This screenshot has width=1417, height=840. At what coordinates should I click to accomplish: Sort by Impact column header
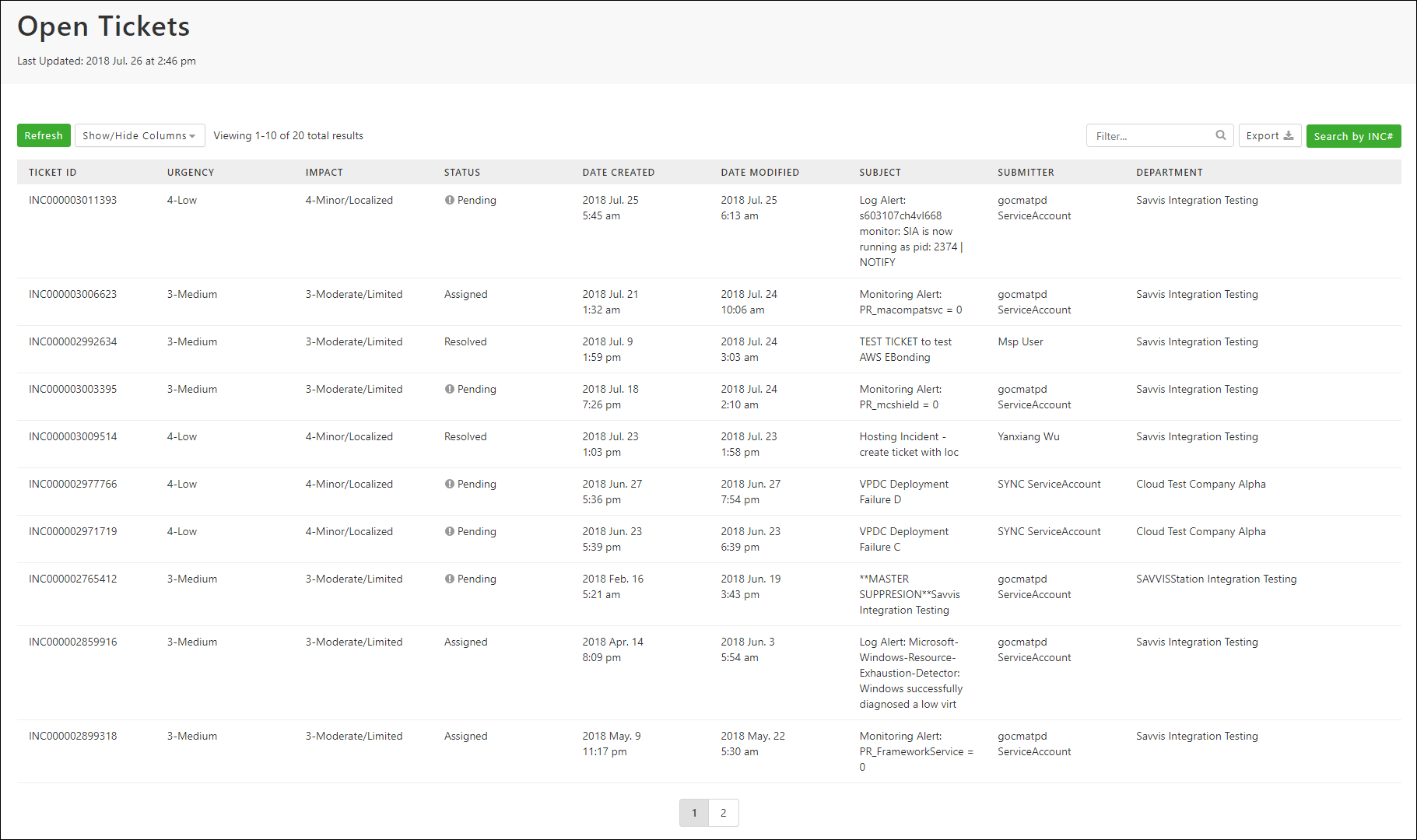[x=324, y=173]
